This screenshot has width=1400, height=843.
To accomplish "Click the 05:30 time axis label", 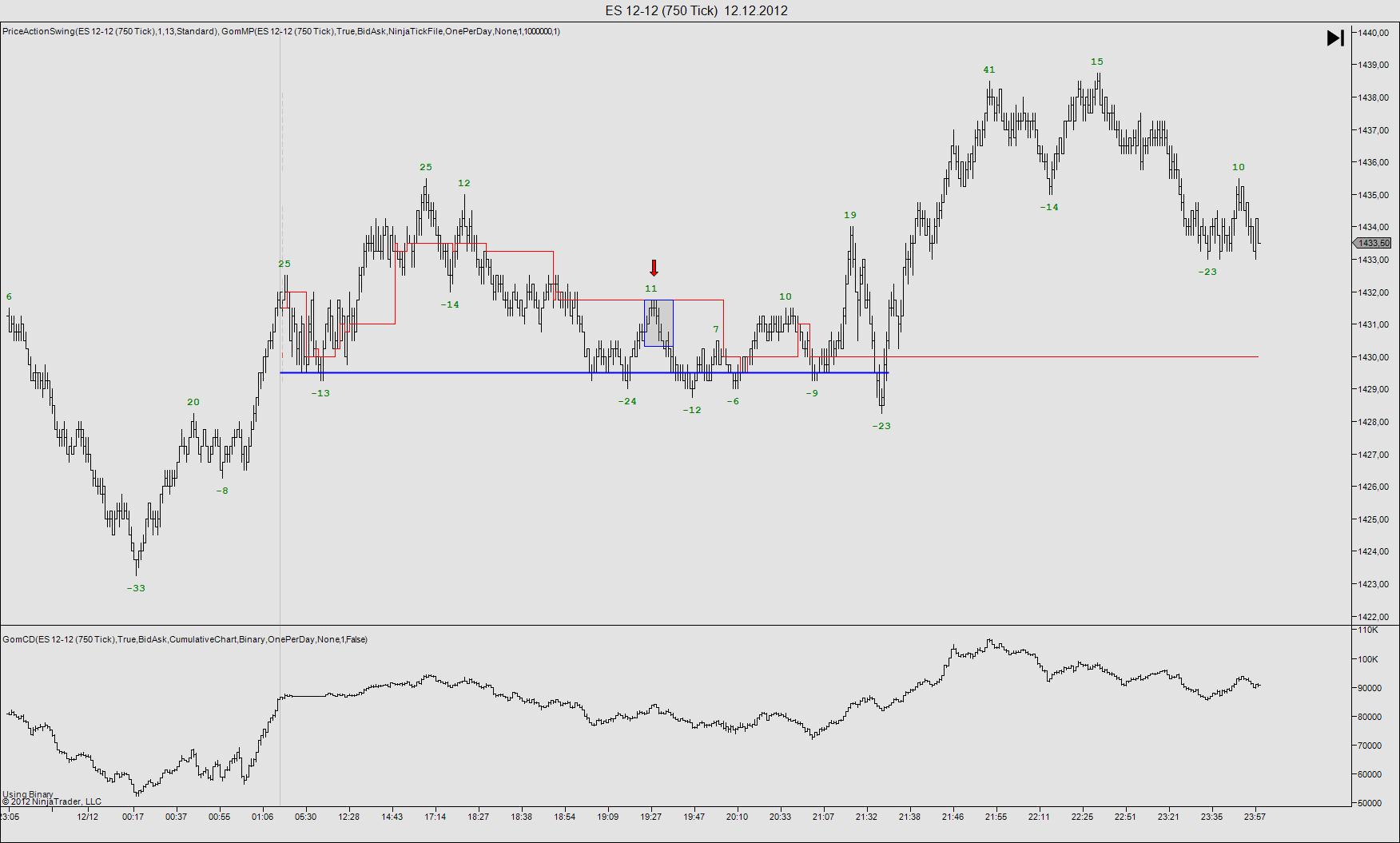I will pos(305,817).
